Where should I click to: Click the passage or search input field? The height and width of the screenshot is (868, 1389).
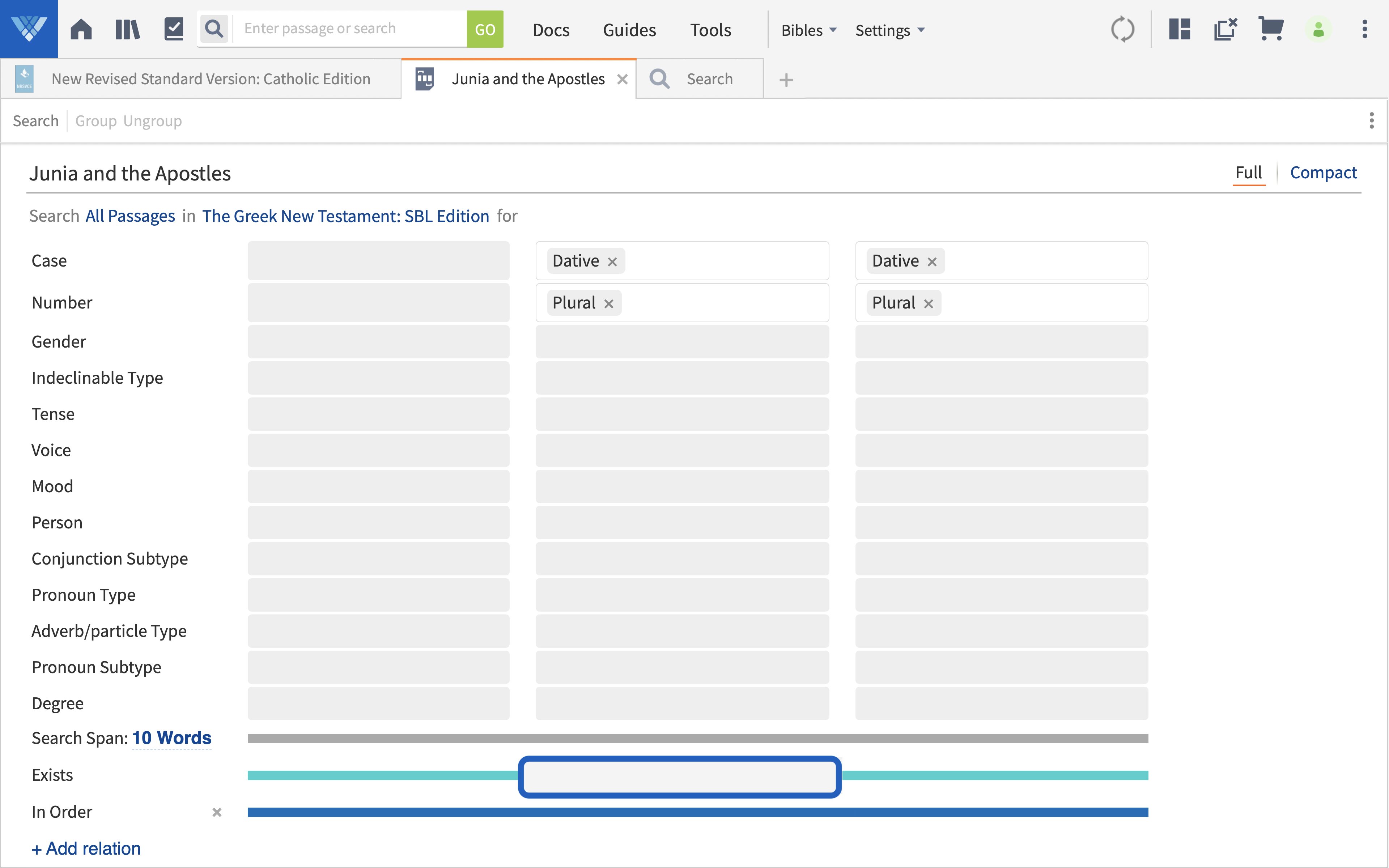coord(350,29)
